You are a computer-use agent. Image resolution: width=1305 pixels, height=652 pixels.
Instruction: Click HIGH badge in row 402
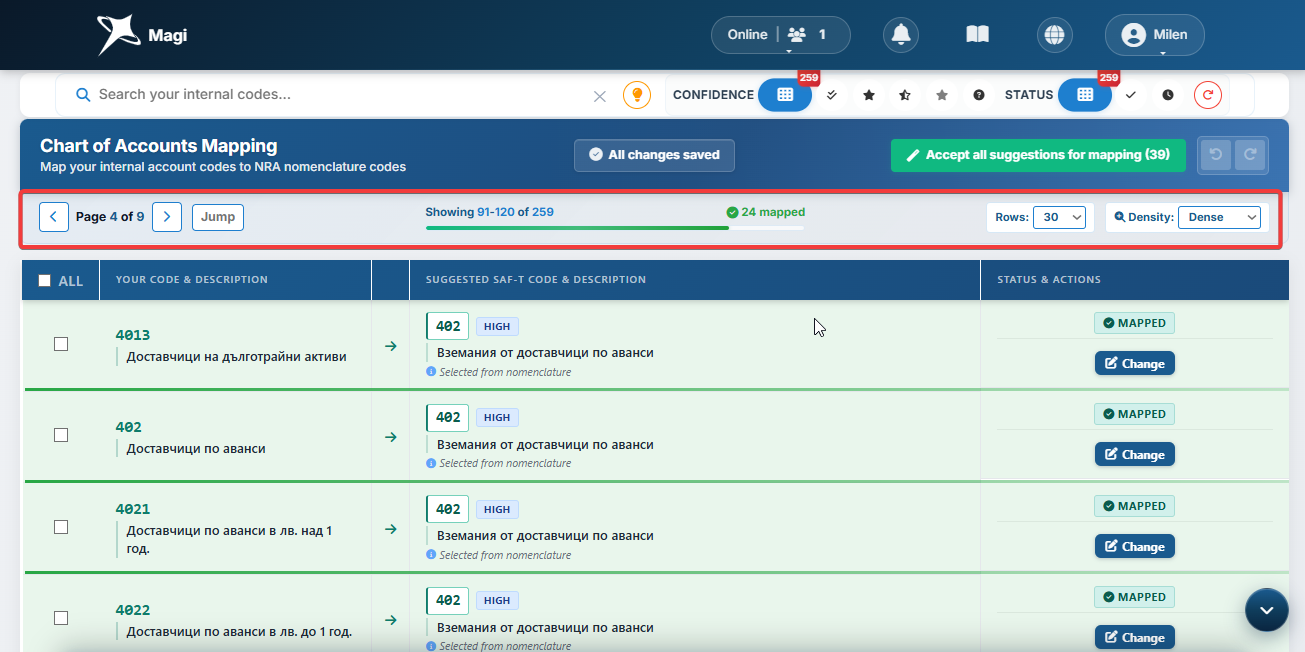point(497,417)
